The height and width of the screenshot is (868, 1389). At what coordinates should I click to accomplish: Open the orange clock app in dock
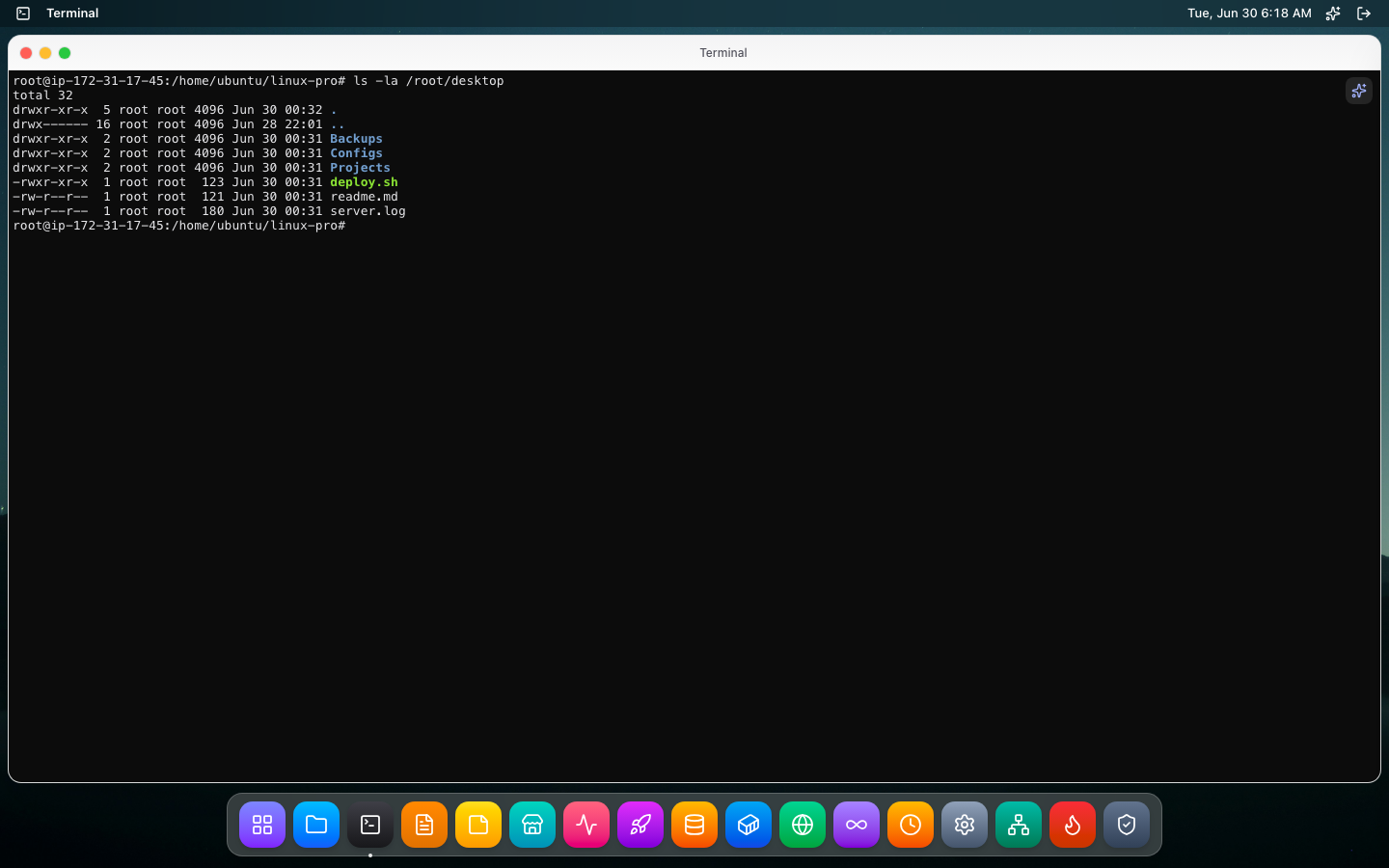coord(911,825)
